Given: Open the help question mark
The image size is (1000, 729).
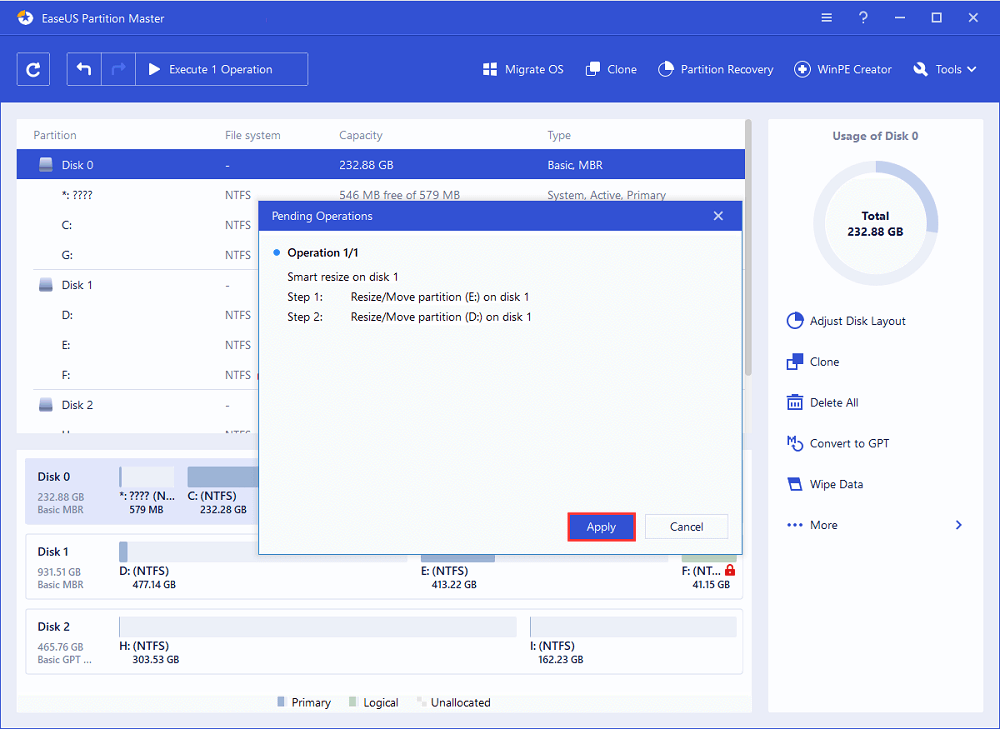Looking at the screenshot, I should coord(863,18).
